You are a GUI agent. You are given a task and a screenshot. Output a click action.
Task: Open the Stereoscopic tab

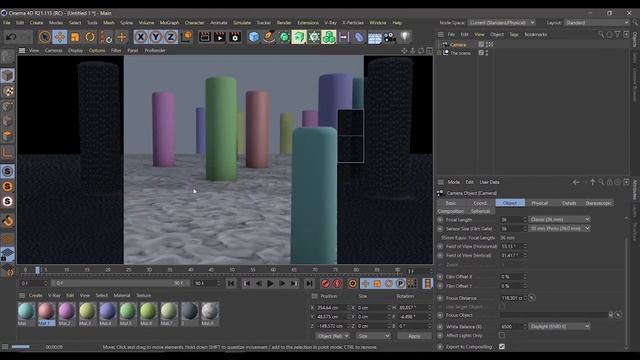(599, 203)
